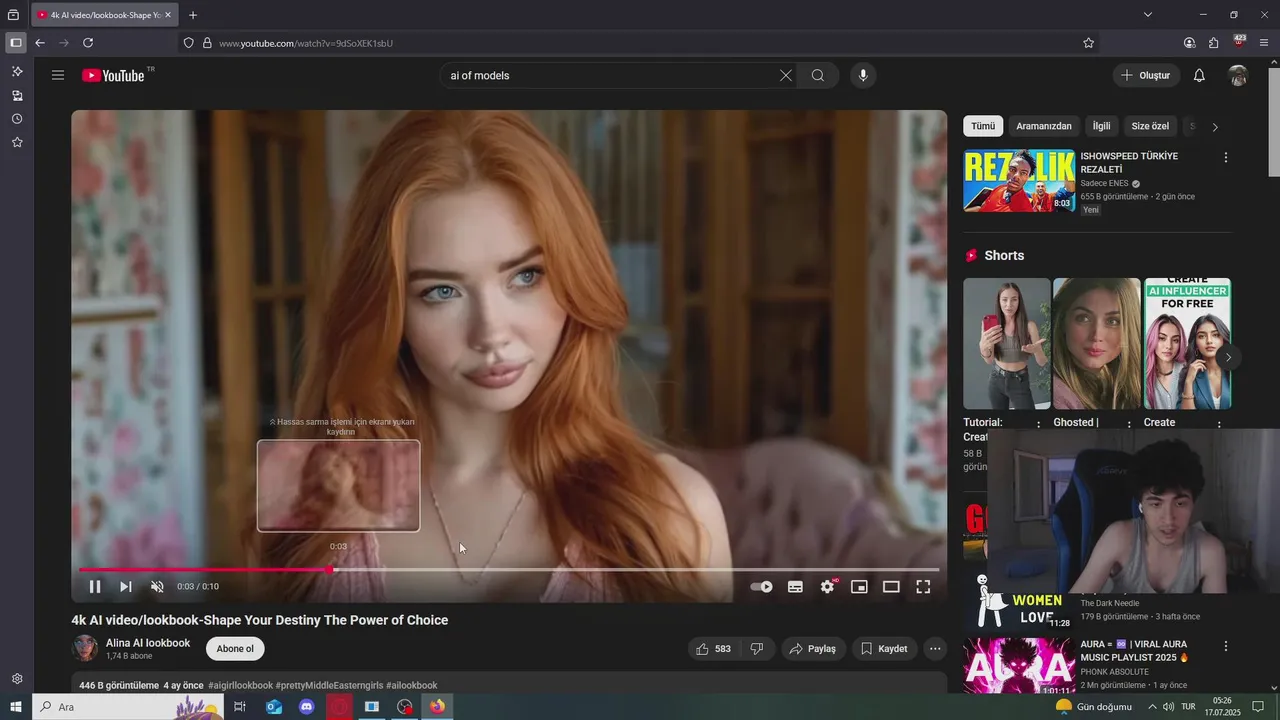Viewport: 1280px width, 720px height.
Task: Open options for AURA playlist video
Action: [1226, 647]
